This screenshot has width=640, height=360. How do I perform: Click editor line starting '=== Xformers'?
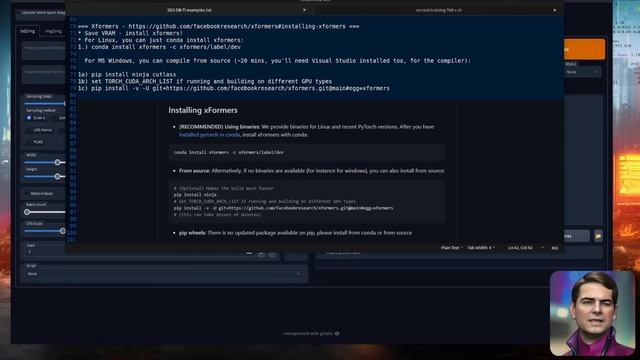[218, 26]
